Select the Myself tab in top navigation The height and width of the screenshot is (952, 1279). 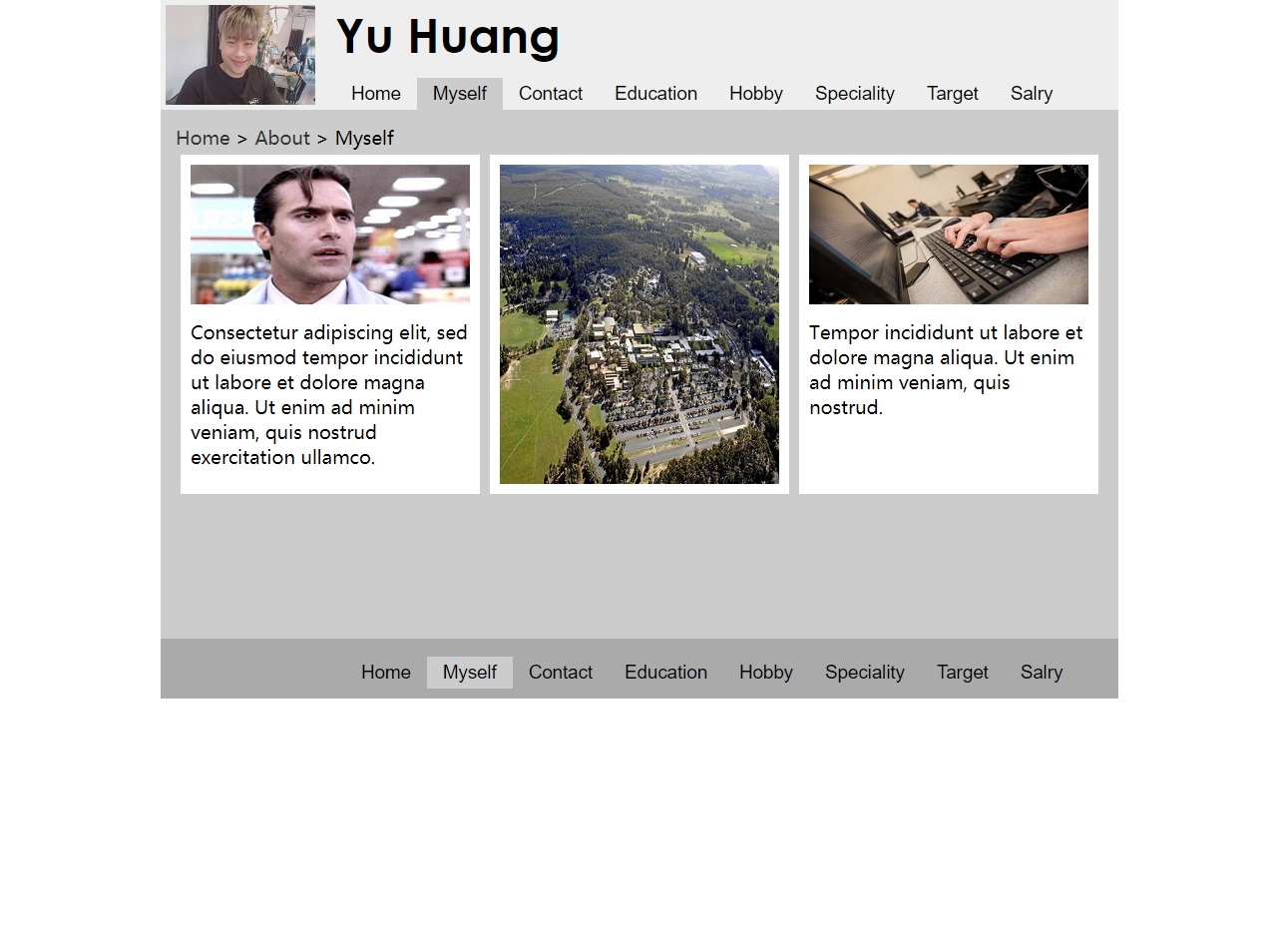(x=460, y=94)
